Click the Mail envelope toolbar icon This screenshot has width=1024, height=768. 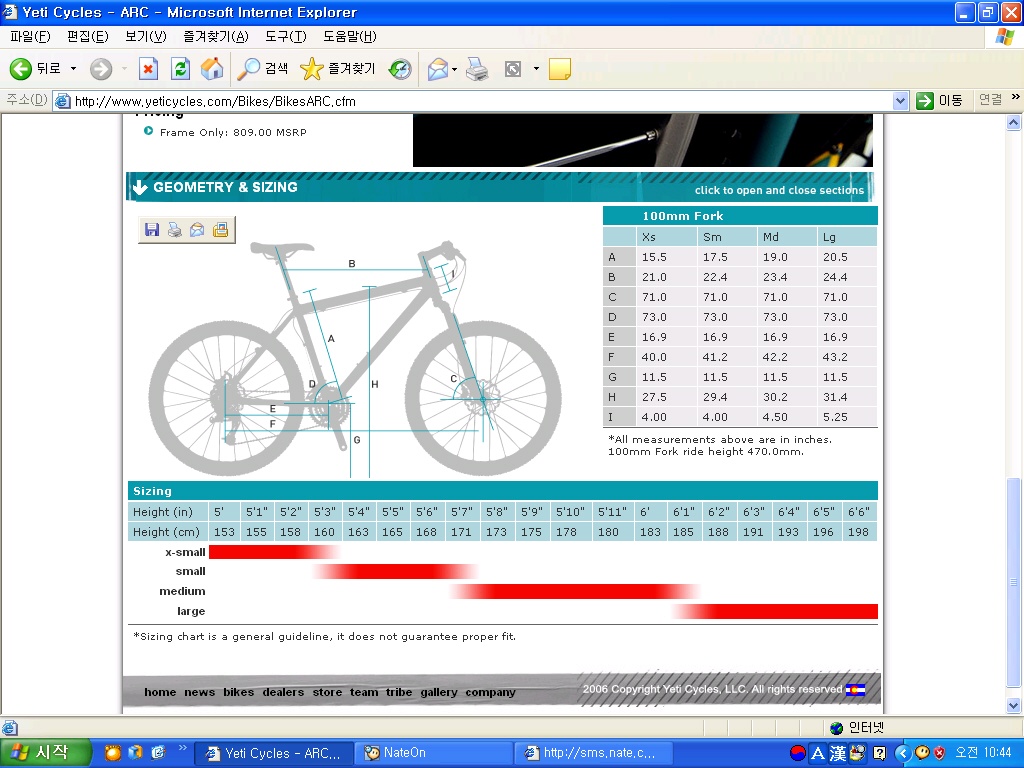coord(438,69)
